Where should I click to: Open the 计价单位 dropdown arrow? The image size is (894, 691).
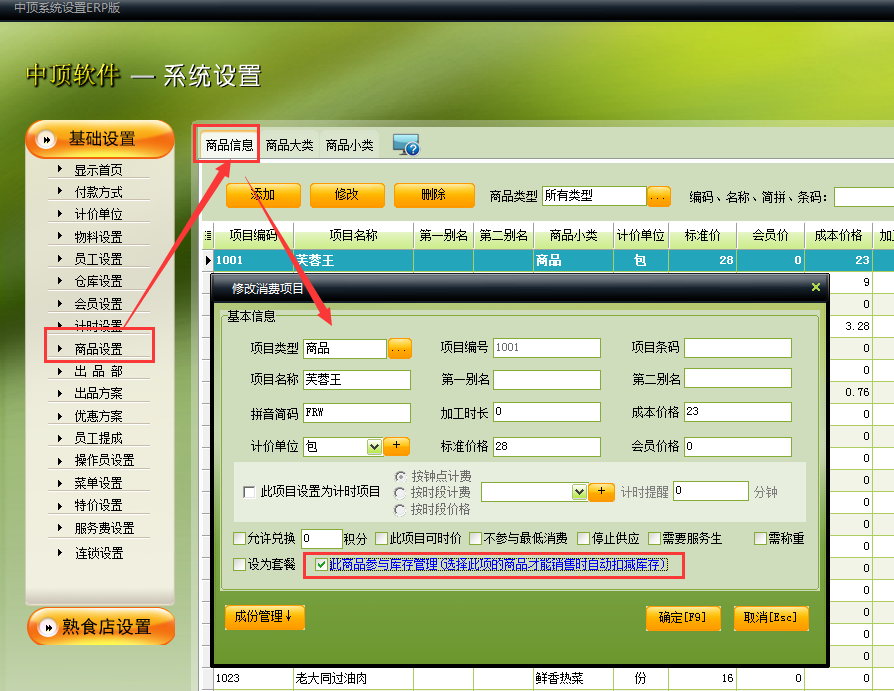[x=374, y=446]
